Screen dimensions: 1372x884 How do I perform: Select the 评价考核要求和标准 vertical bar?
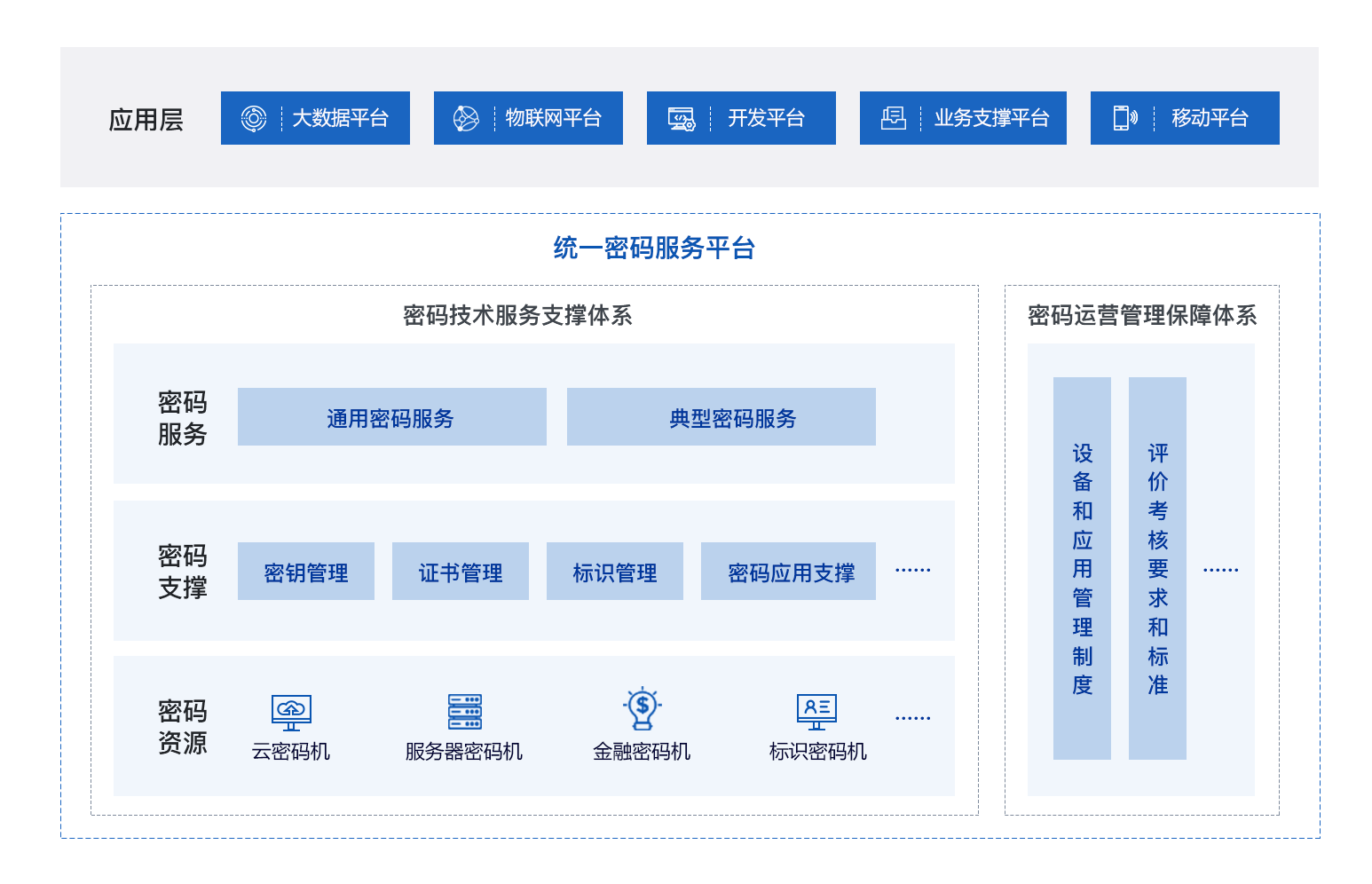point(1157,568)
